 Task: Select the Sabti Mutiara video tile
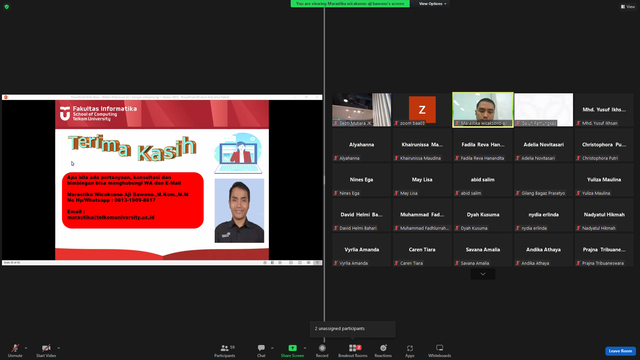click(362, 110)
